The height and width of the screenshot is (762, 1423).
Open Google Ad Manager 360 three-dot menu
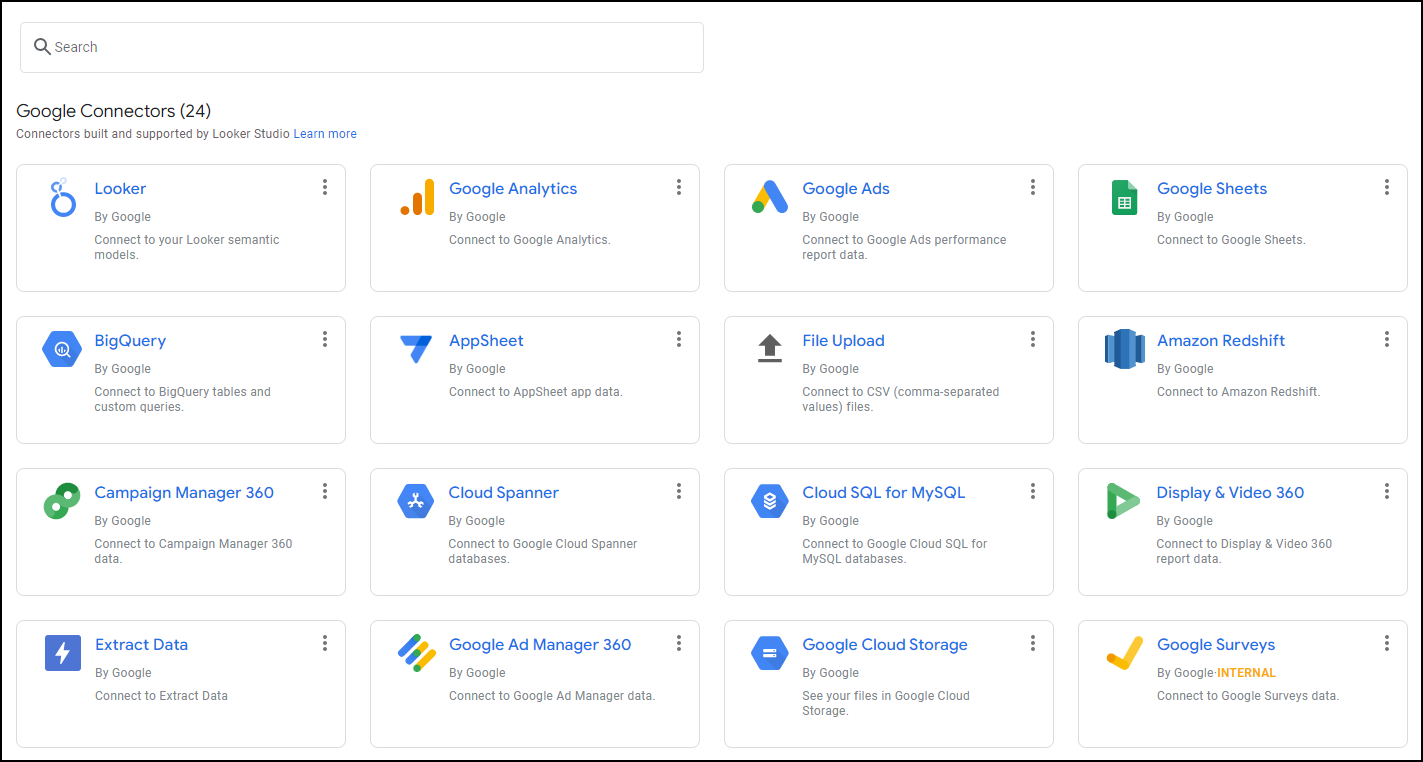(x=679, y=643)
